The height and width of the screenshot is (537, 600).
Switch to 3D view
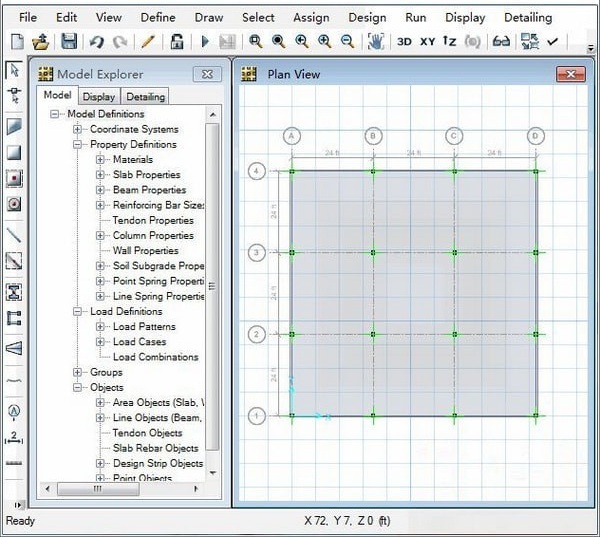click(404, 41)
